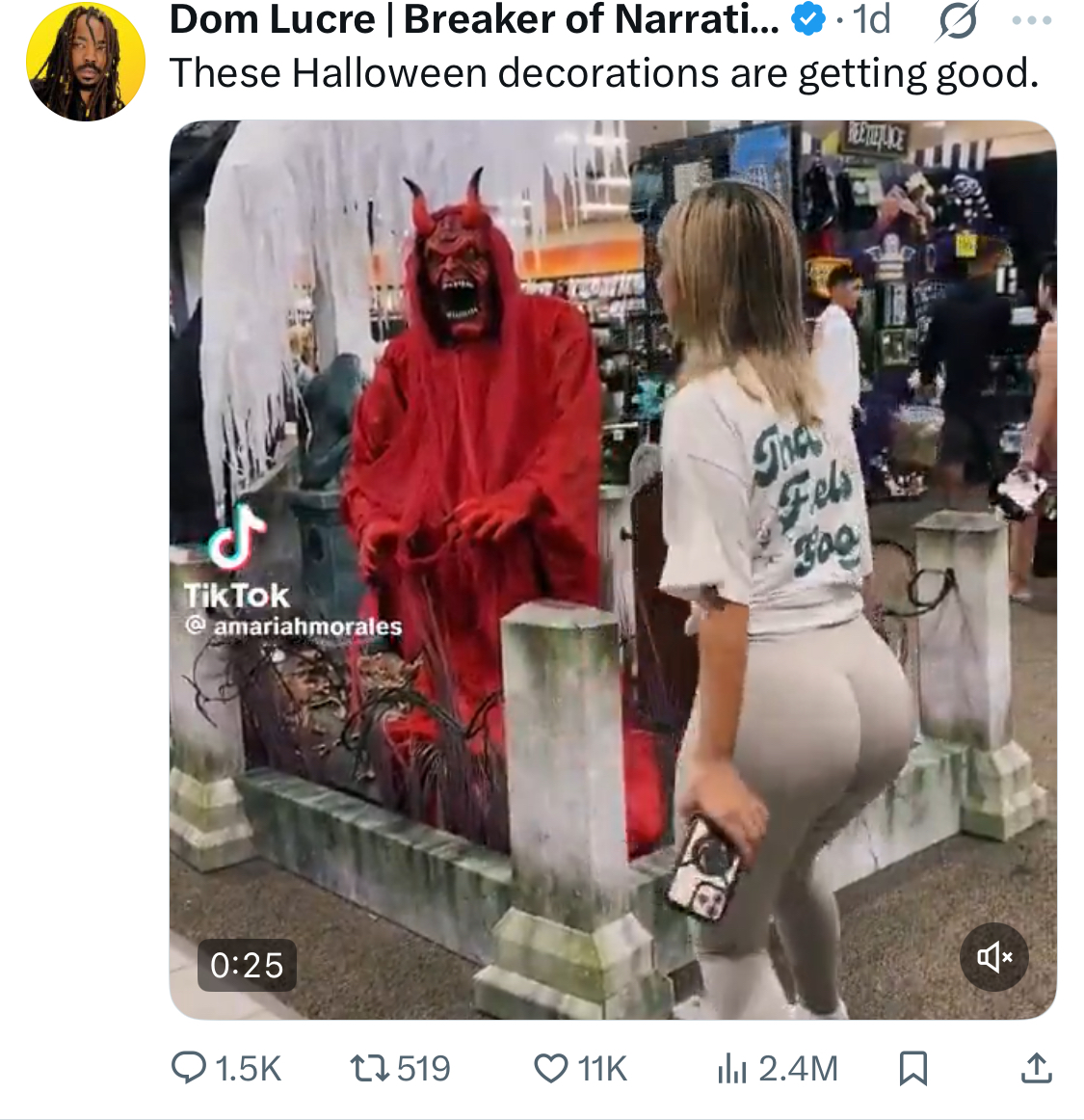Open the 1d timestamp link

(871, 19)
